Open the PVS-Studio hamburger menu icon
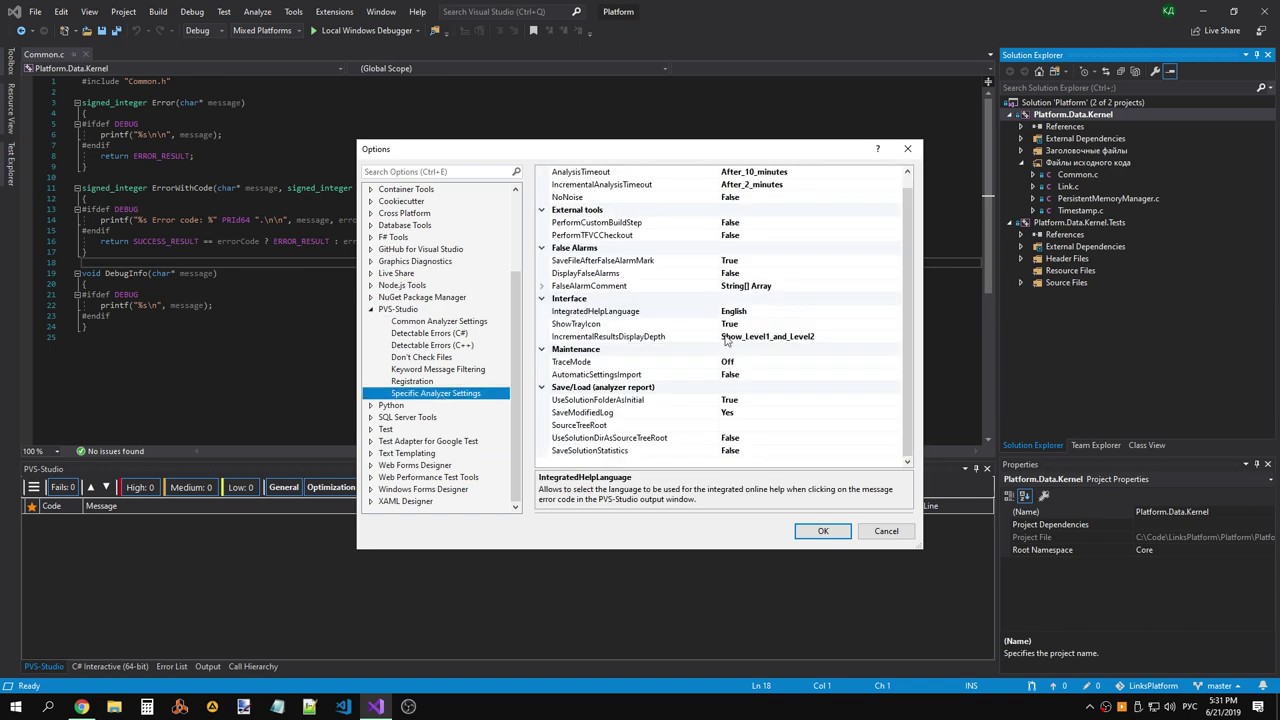 tap(33, 487)
